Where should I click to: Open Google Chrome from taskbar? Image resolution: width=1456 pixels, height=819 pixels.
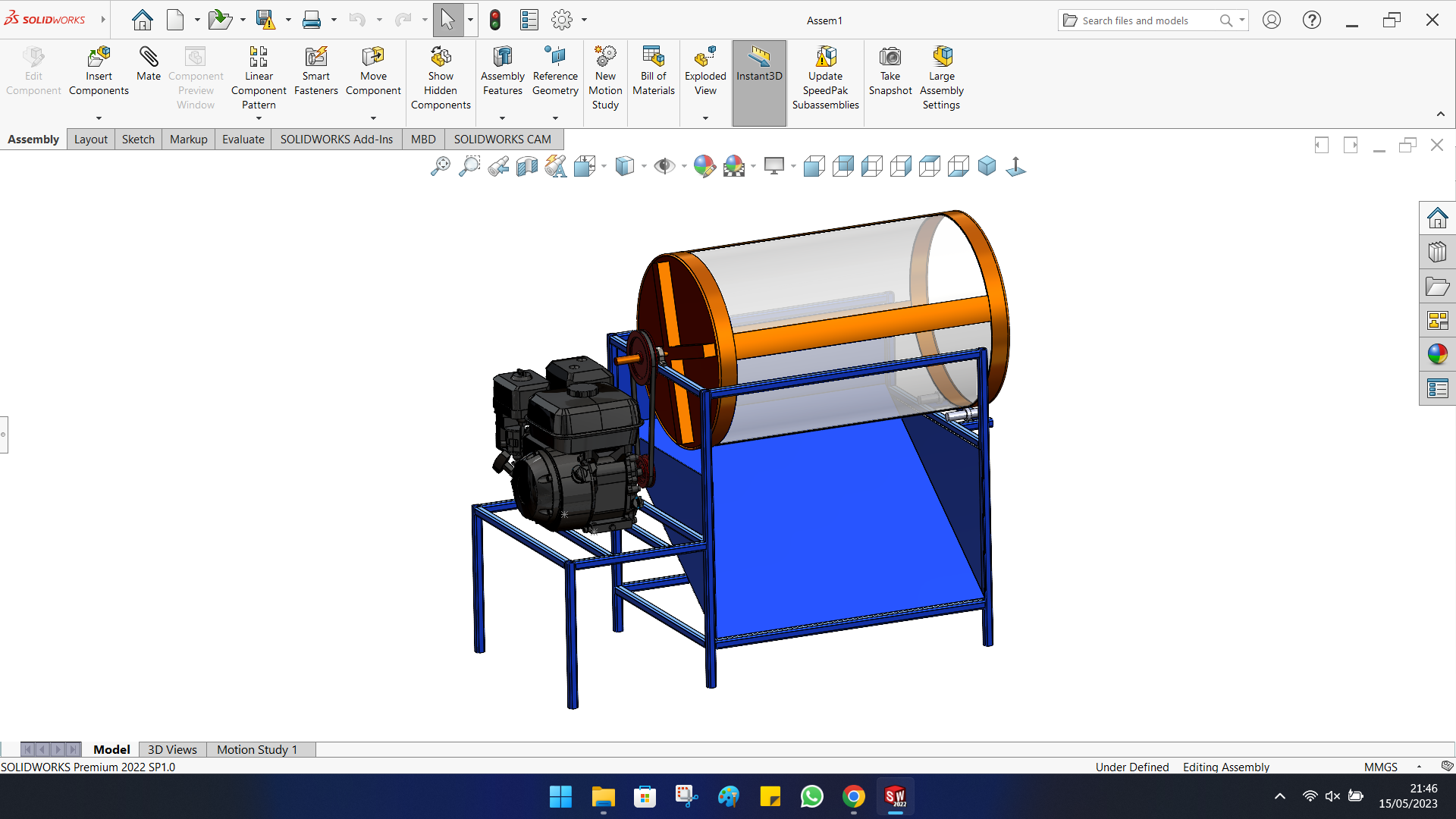point(853,797)
